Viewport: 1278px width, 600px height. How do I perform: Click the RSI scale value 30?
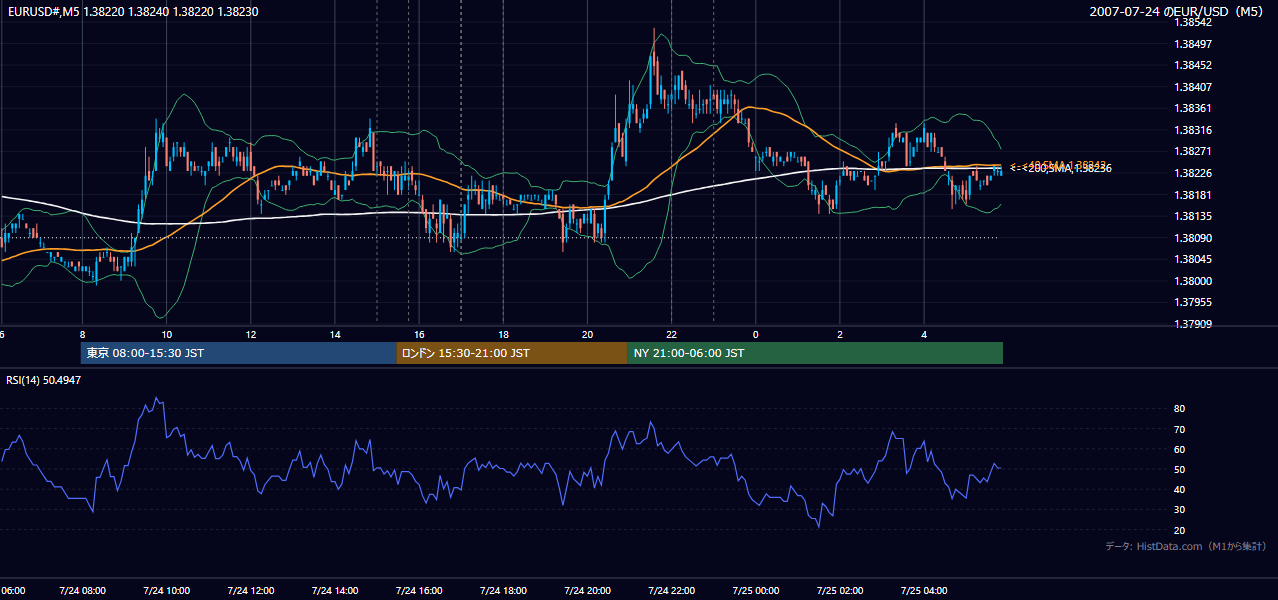(1180, 510)
